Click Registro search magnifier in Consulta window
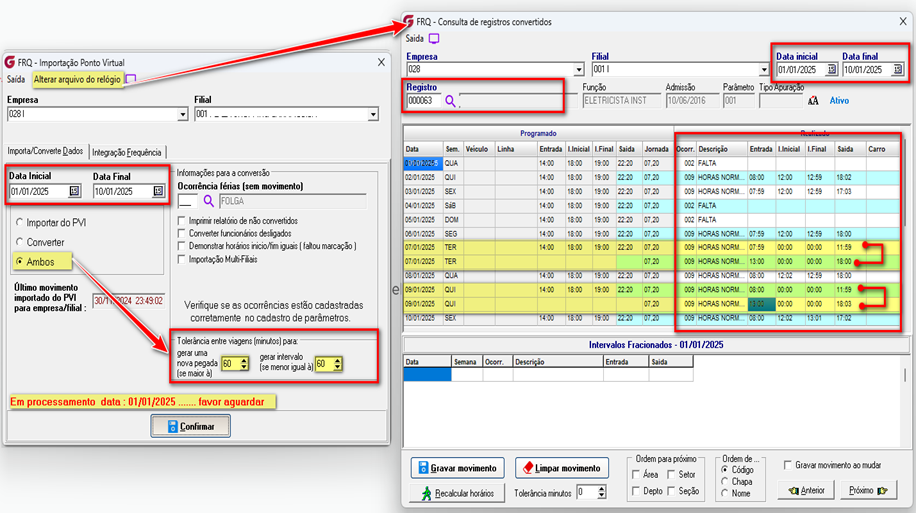This screenshot has height=513, width=916. 450,101
